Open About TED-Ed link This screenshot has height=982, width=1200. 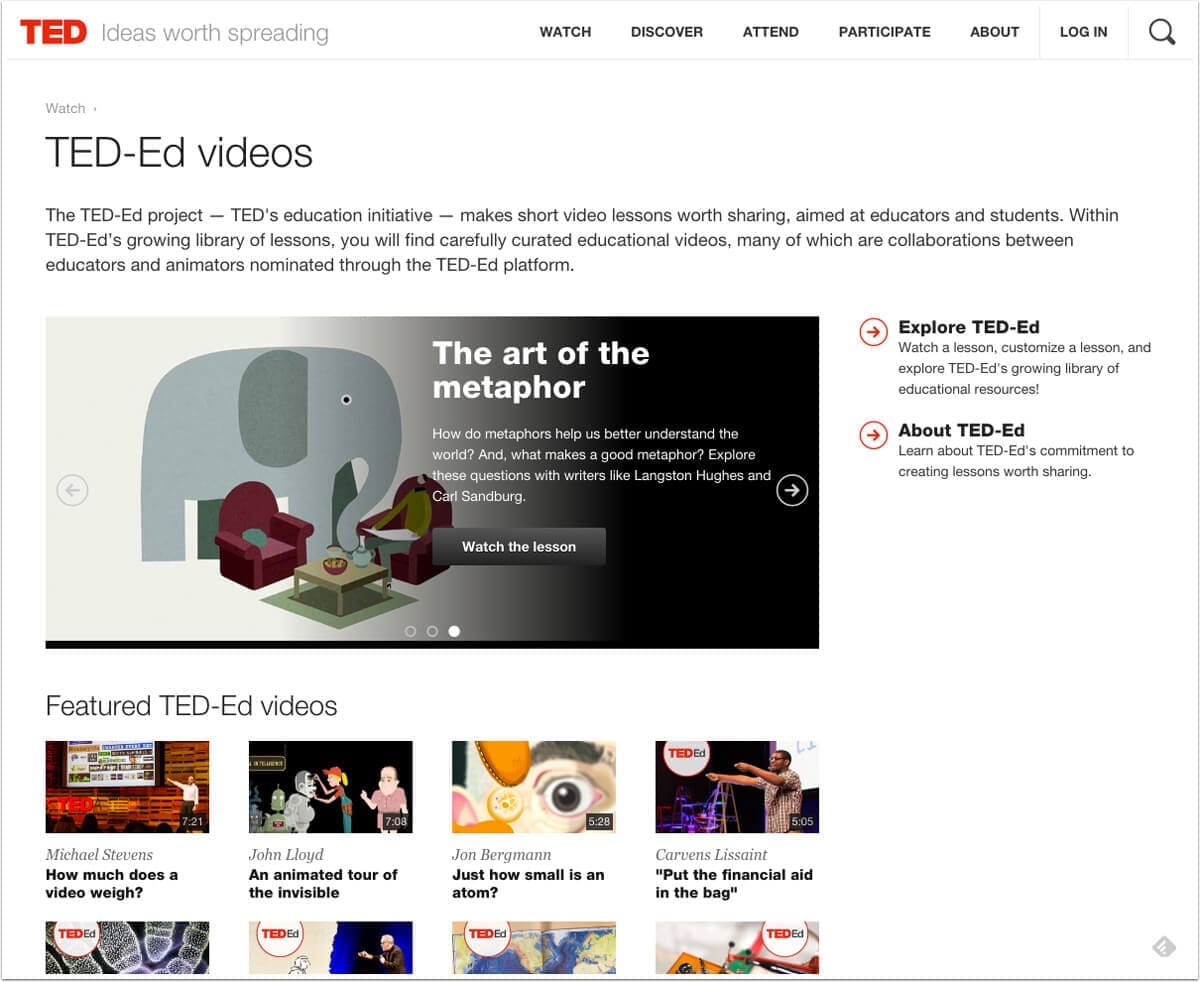961,430
